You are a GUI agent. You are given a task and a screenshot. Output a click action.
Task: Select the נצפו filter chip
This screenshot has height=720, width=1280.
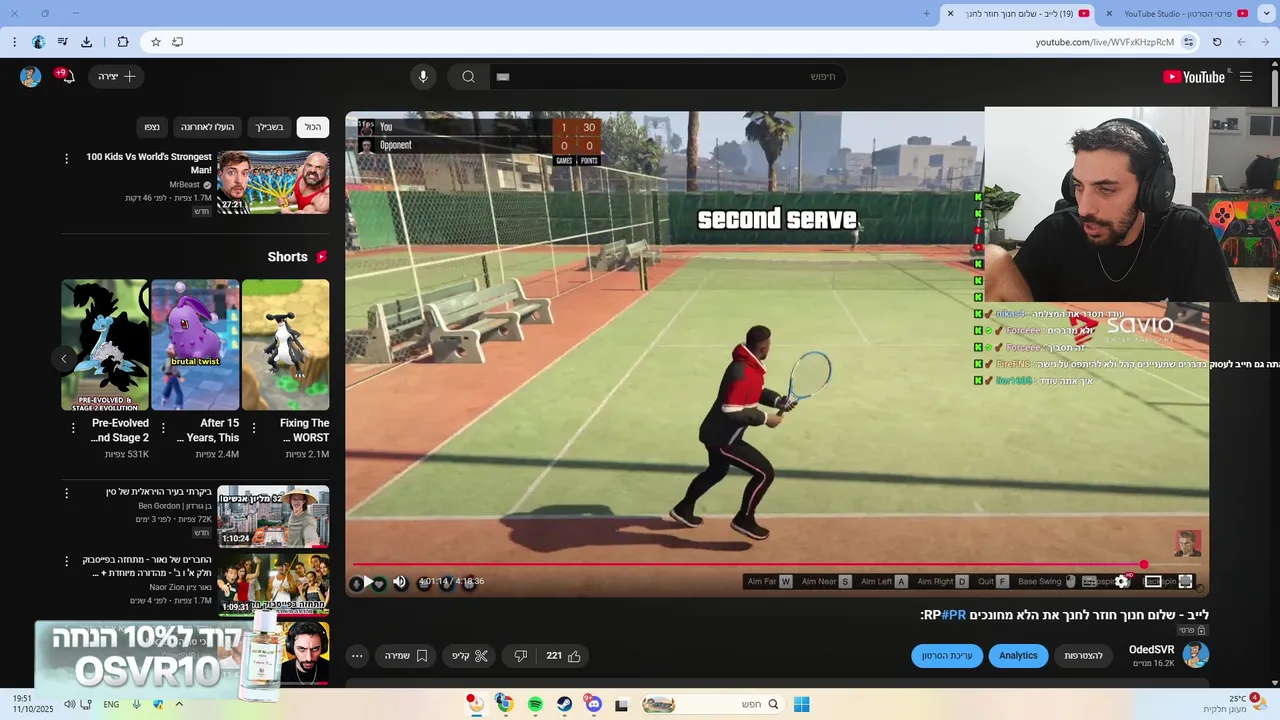point(151,127)
